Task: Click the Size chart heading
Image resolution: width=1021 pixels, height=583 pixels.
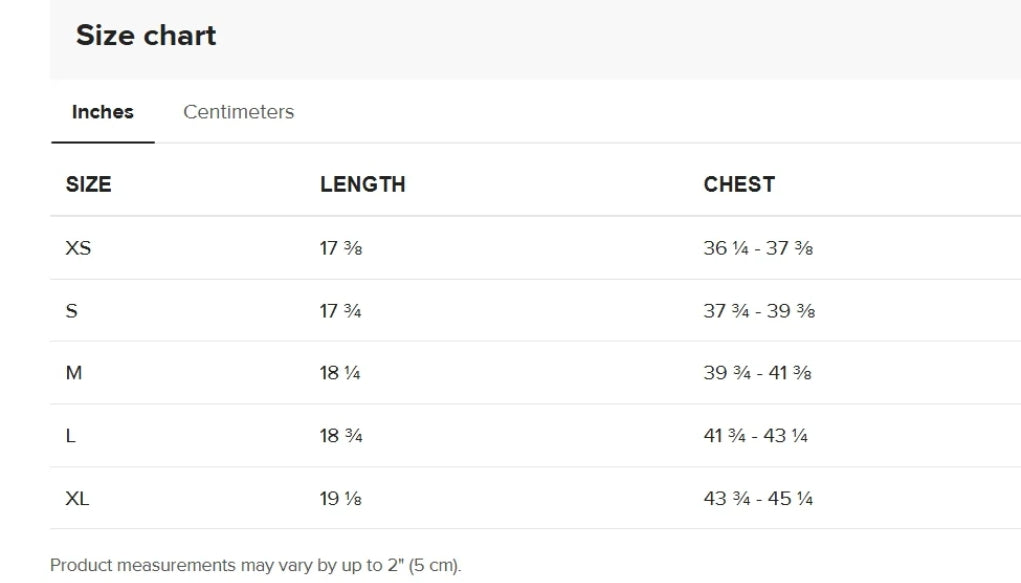Action: click(x=146, y=35)
